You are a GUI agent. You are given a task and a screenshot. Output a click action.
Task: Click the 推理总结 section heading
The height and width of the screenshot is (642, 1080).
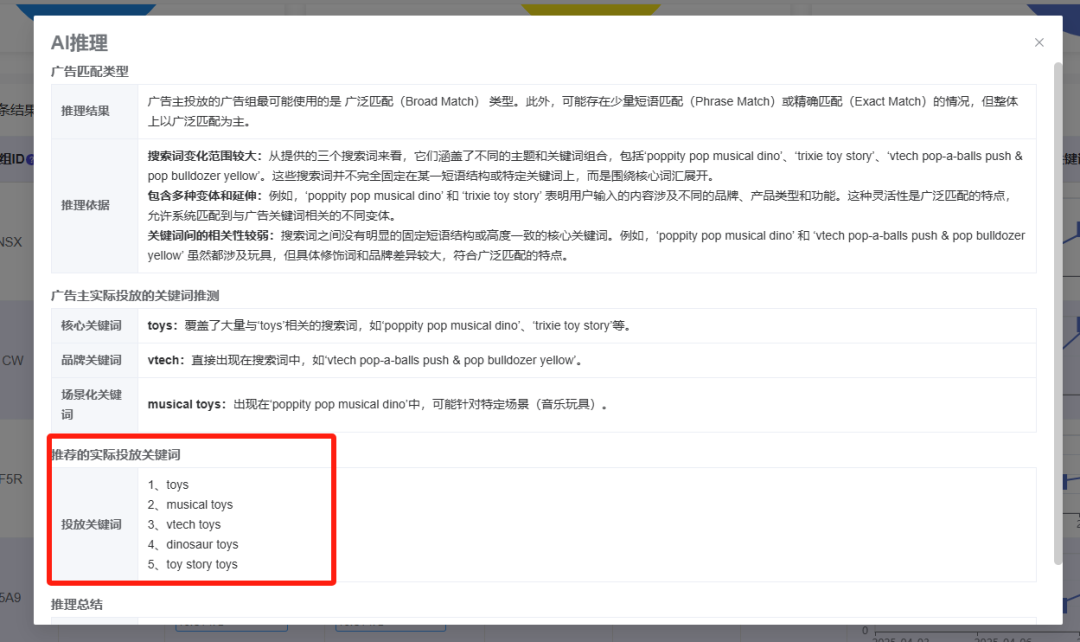pos(77,604)
